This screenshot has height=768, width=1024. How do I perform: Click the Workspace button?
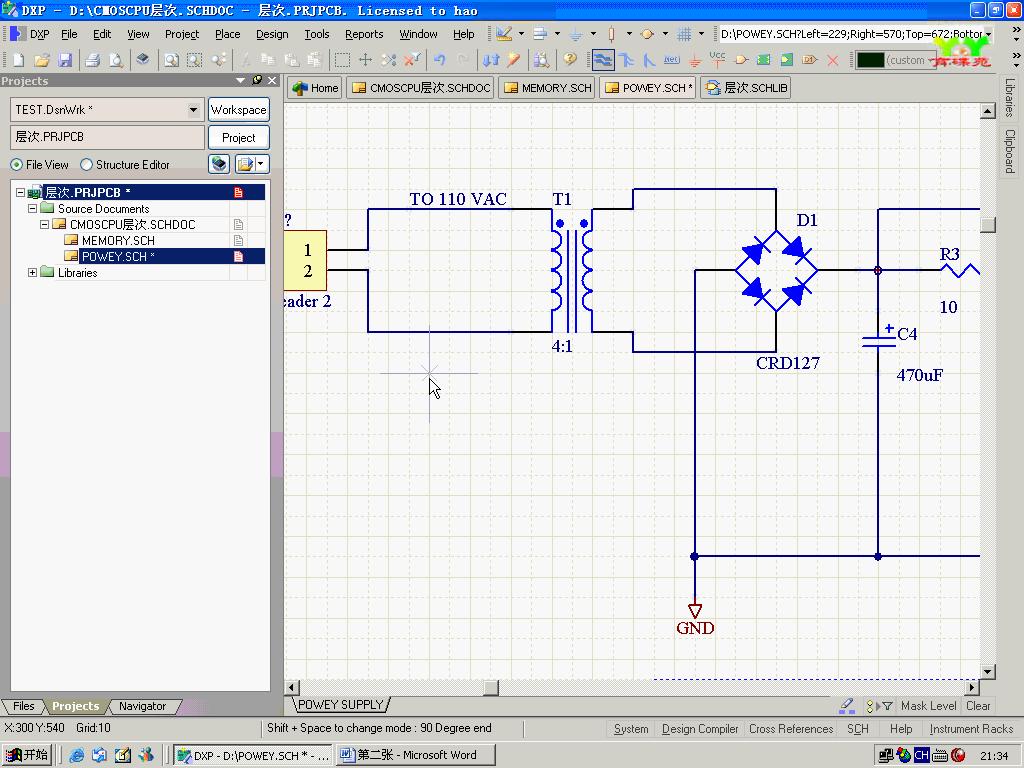(x=238, y=110)
